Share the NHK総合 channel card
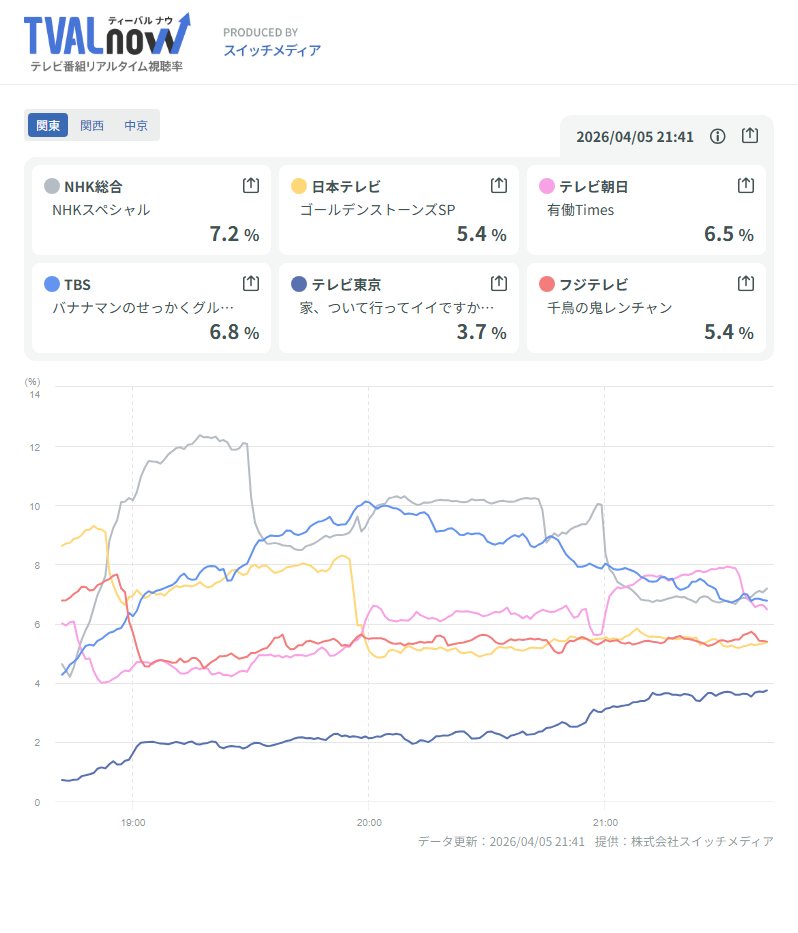Image resolution: width=798 pixels, height=933 pixels. click(x=251, y=185)
